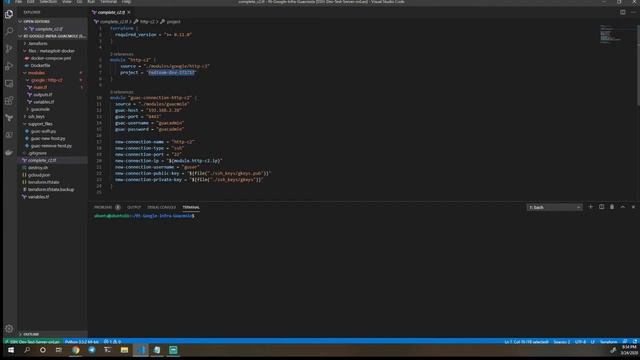Open the Selection menu

point(48,2)
